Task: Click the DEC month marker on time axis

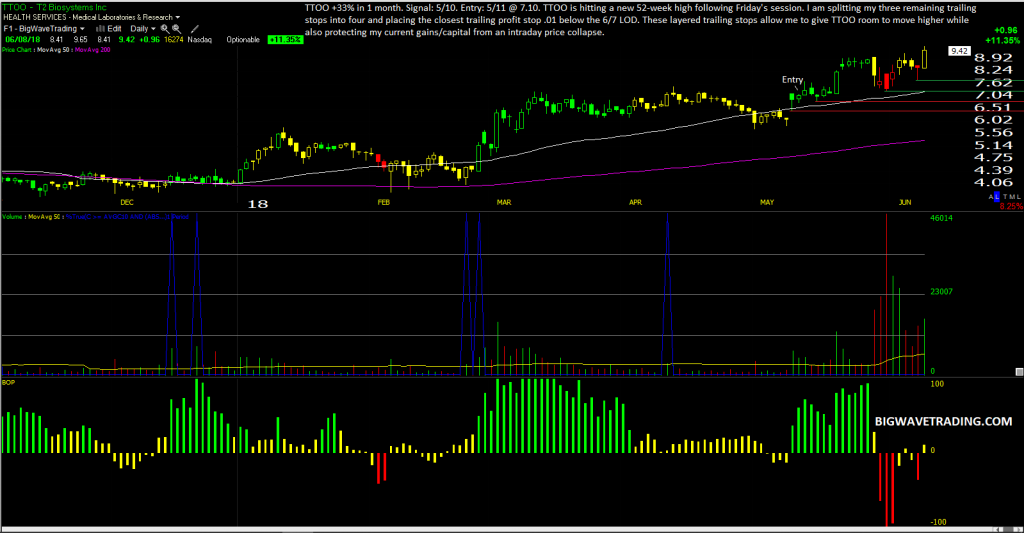Action: (x=127, y=202)
